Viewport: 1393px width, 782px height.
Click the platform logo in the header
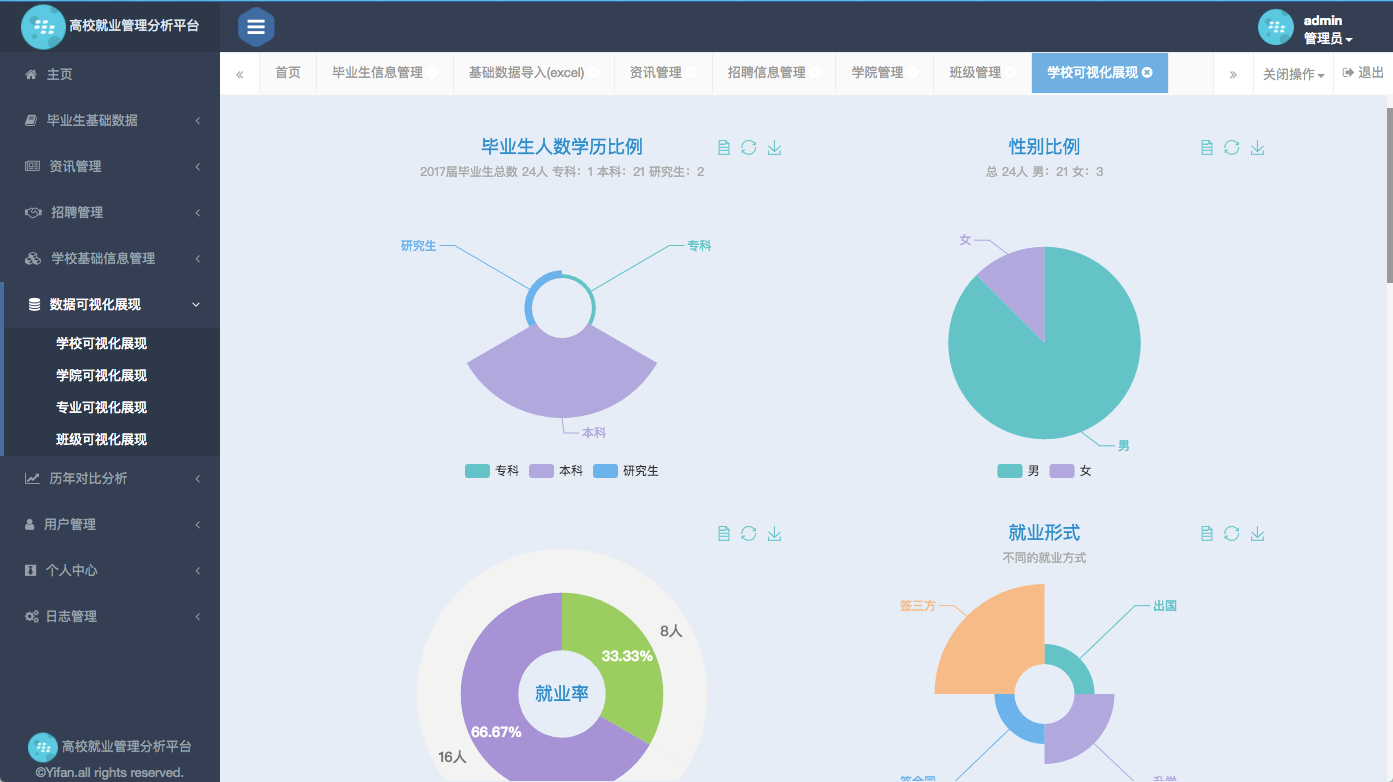(x=43, y=27)
